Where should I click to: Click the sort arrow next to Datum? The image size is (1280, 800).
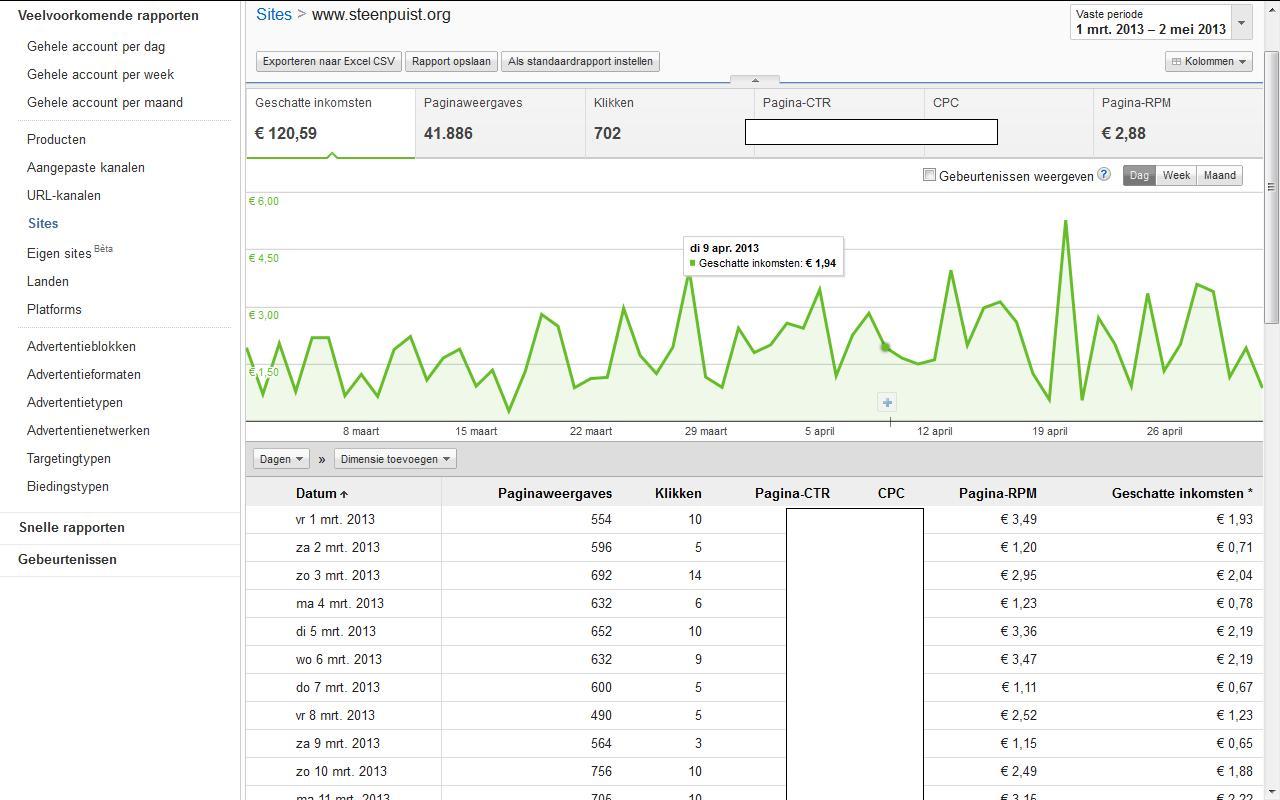[344, 494]
